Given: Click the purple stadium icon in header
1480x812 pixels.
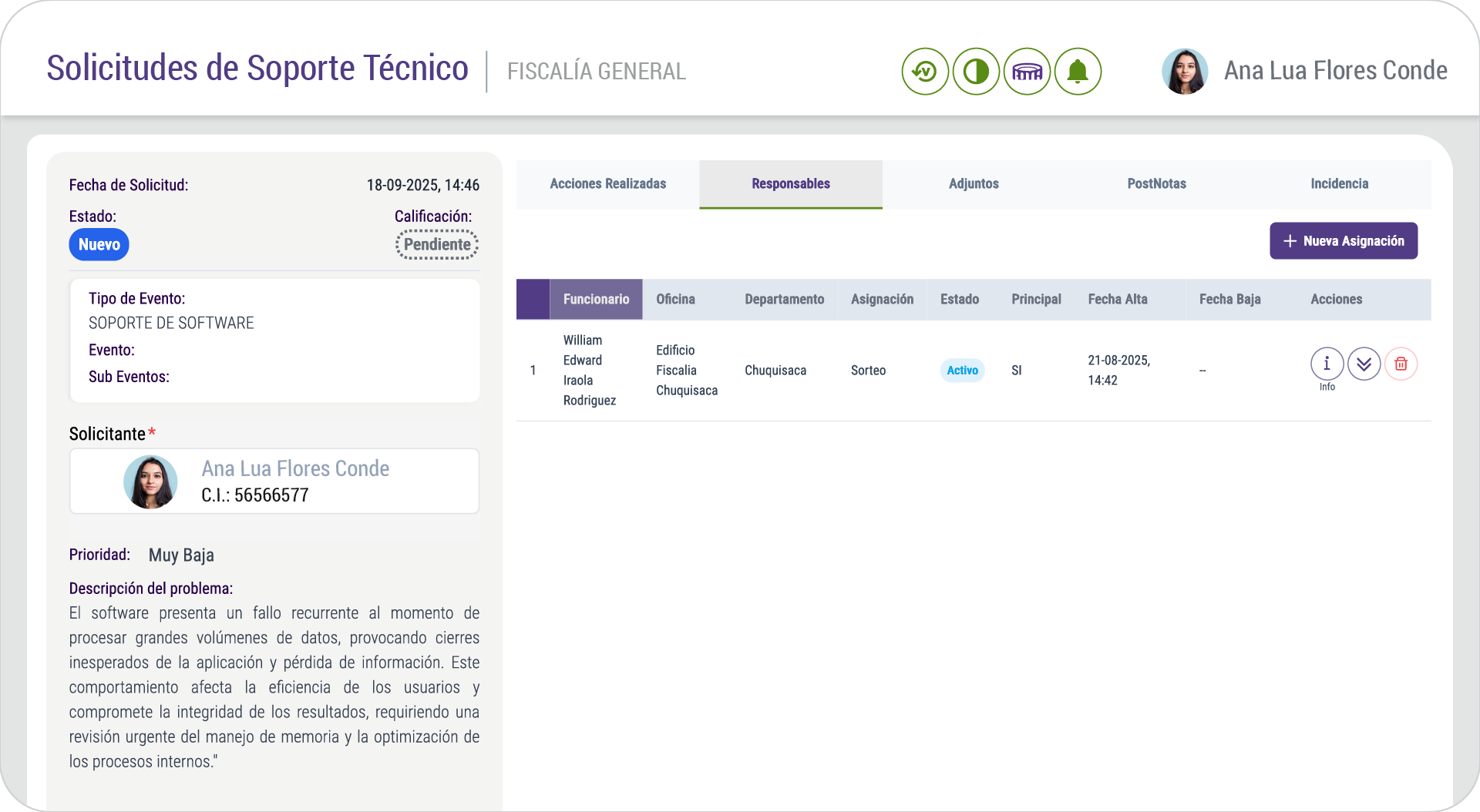Looking at the screenshot, I should pyautogui.click(x=1027, y=72).
